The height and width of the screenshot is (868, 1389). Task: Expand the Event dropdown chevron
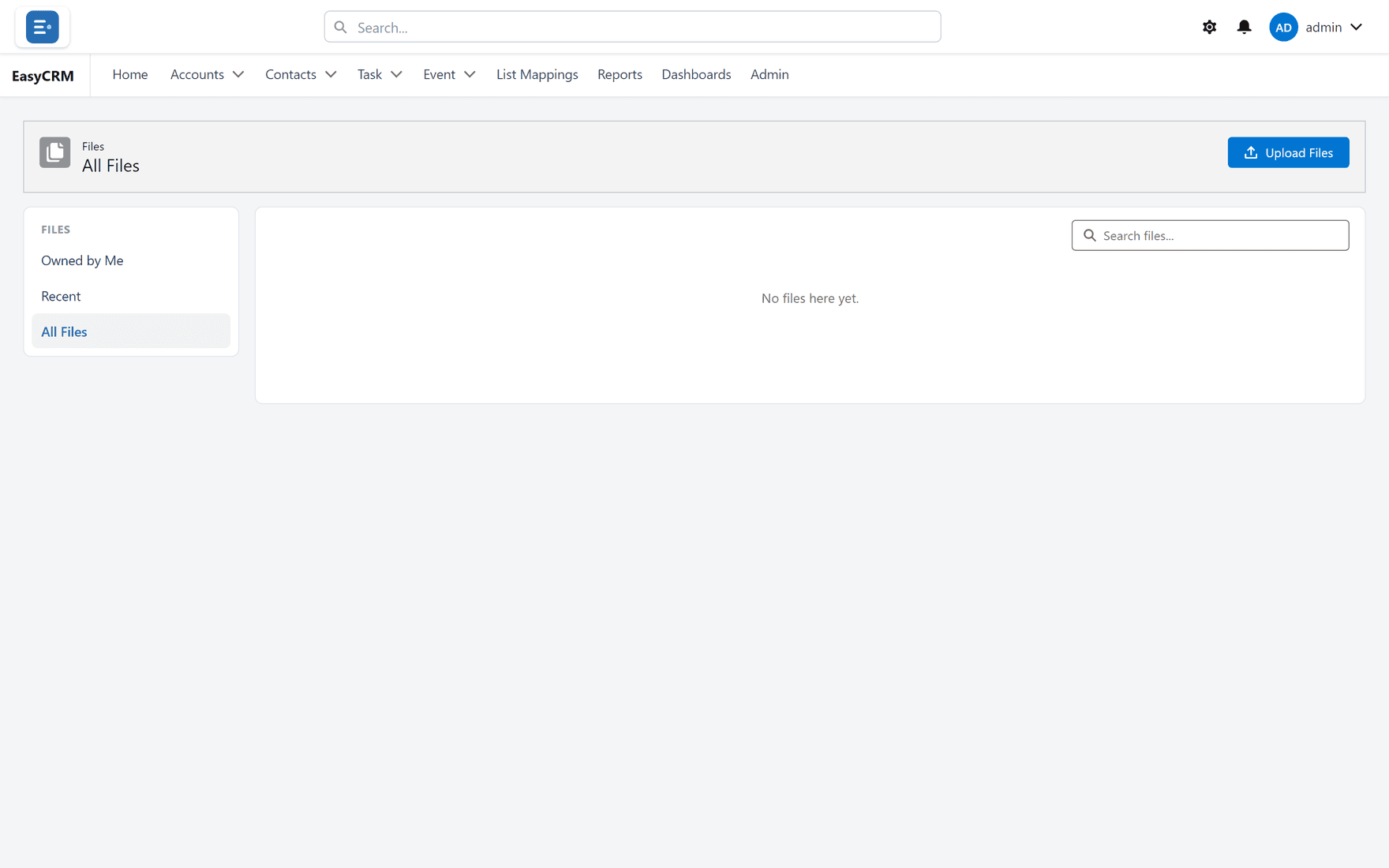[x=470, y=74]
